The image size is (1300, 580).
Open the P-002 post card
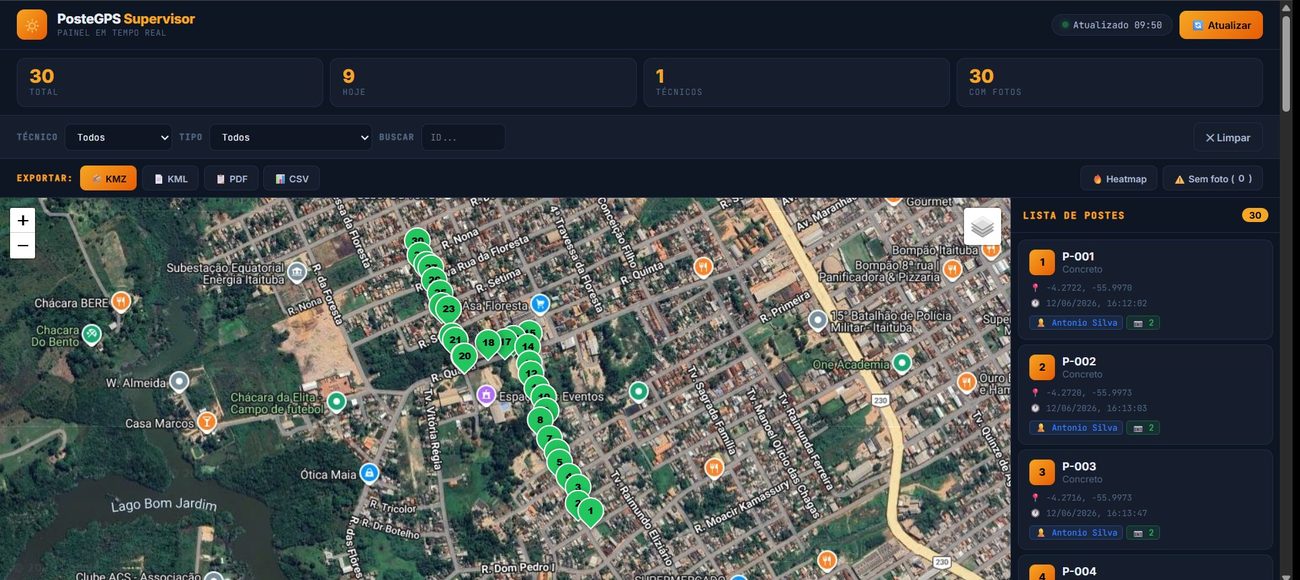click(x=1144, y=394)
